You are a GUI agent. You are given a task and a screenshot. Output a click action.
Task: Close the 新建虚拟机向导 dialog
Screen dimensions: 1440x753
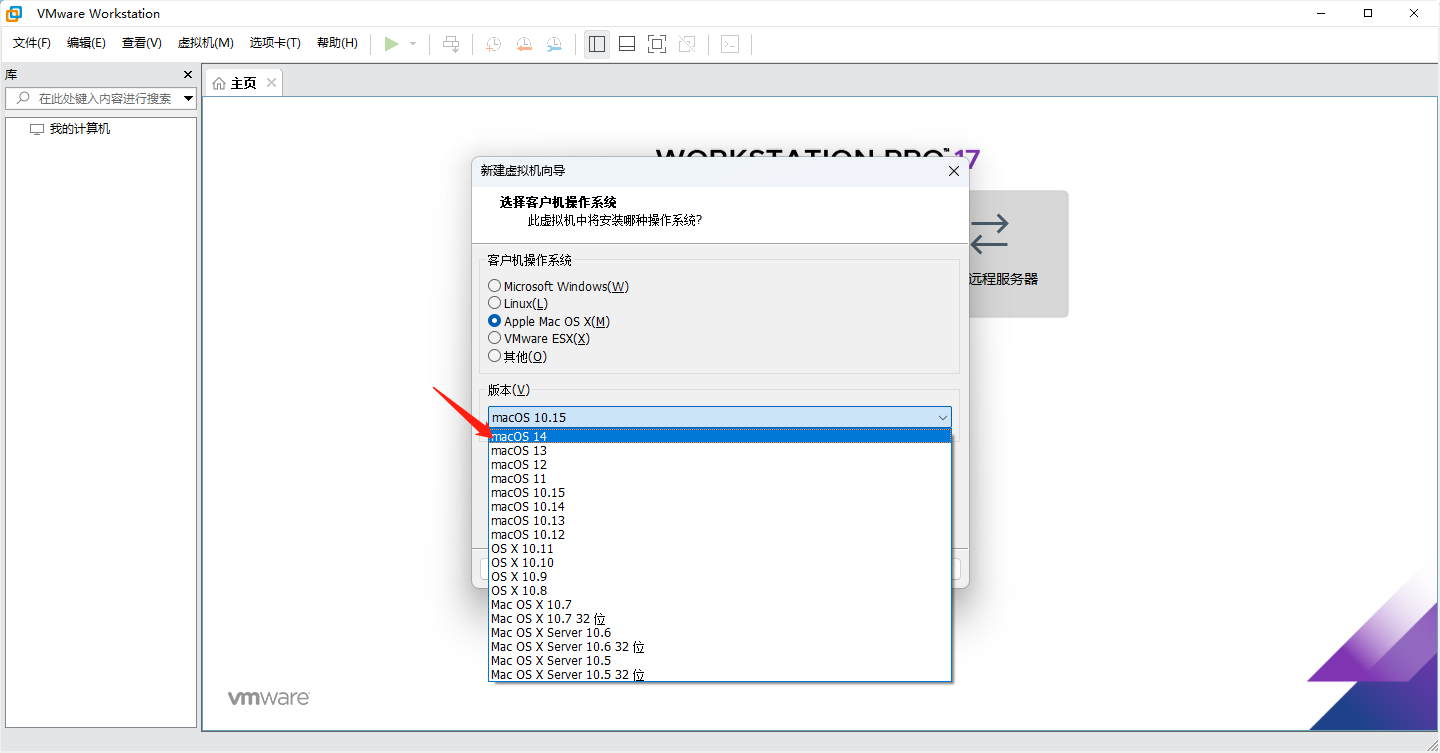coord(953,171)
